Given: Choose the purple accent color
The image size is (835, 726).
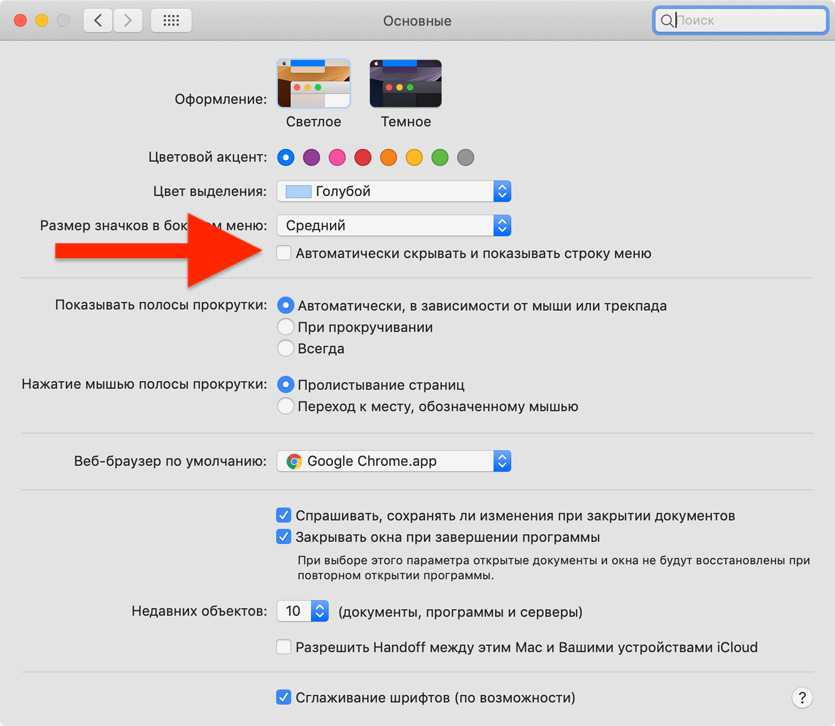Looking at the screenshot, I should [312, 157].
